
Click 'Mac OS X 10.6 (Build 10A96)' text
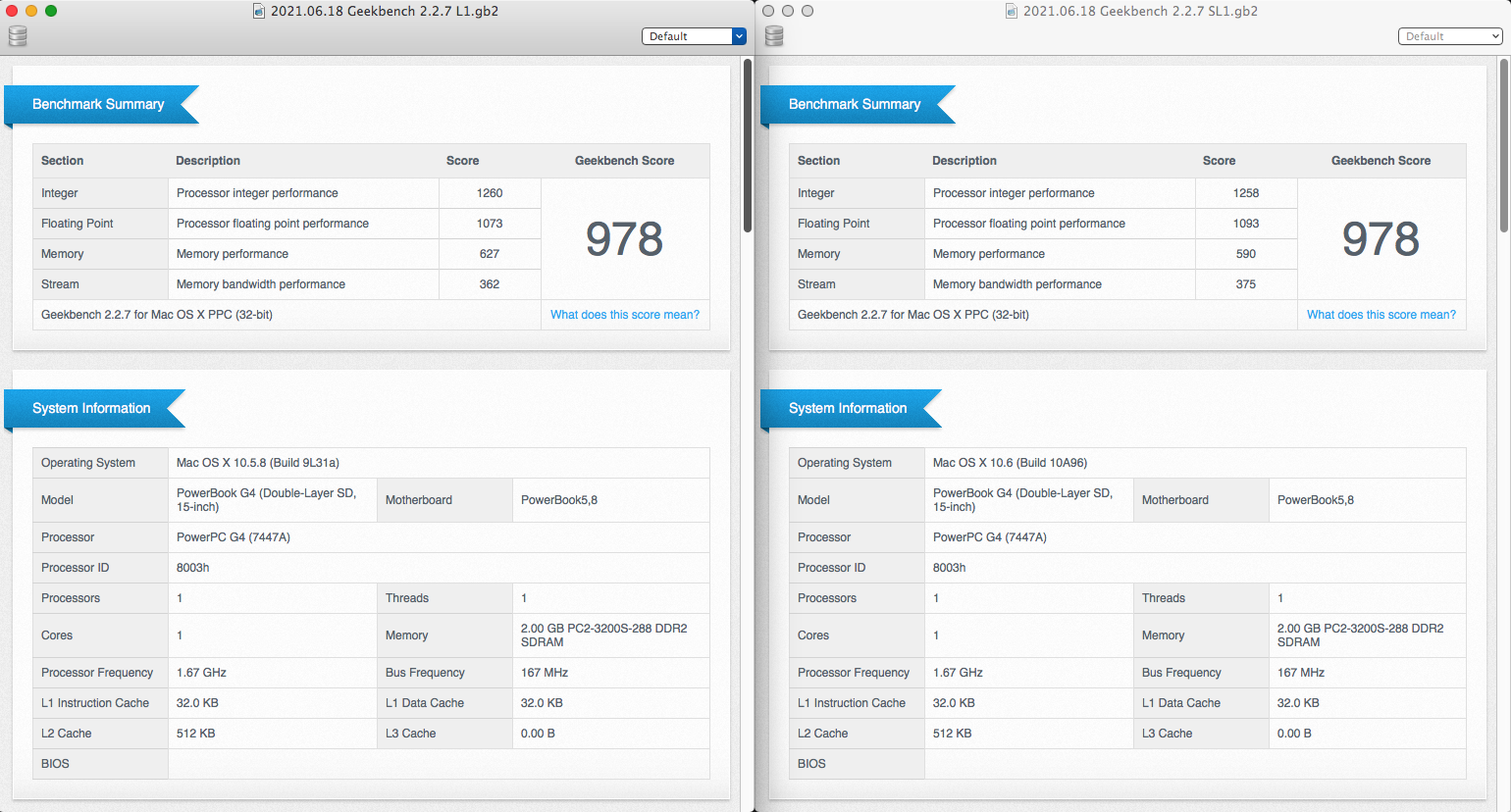(1011, 463)
